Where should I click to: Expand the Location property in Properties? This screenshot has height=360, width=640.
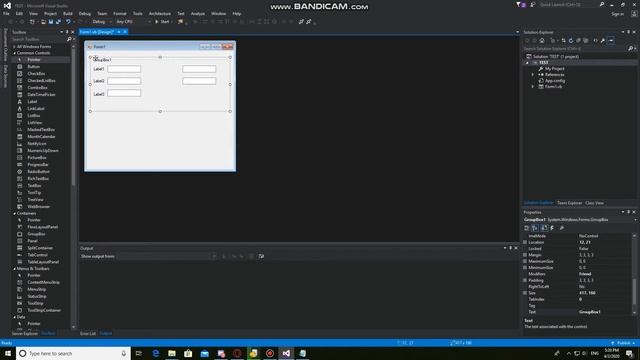click(525, 242)
